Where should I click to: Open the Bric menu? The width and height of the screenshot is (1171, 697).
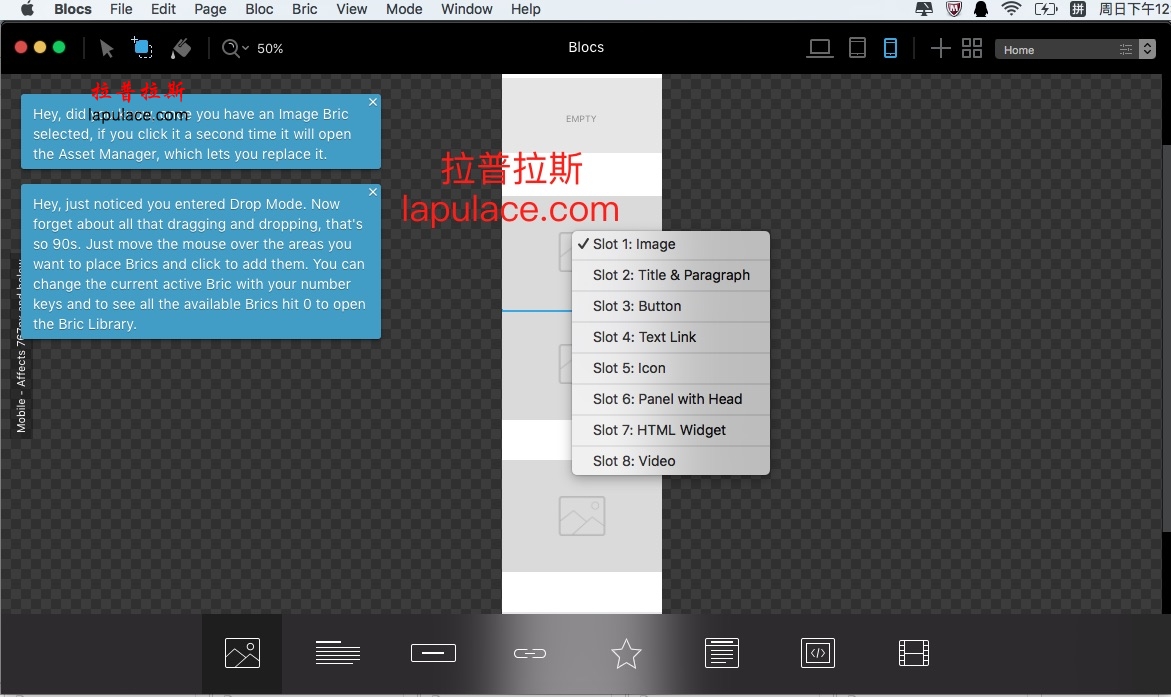click(305, 9)
